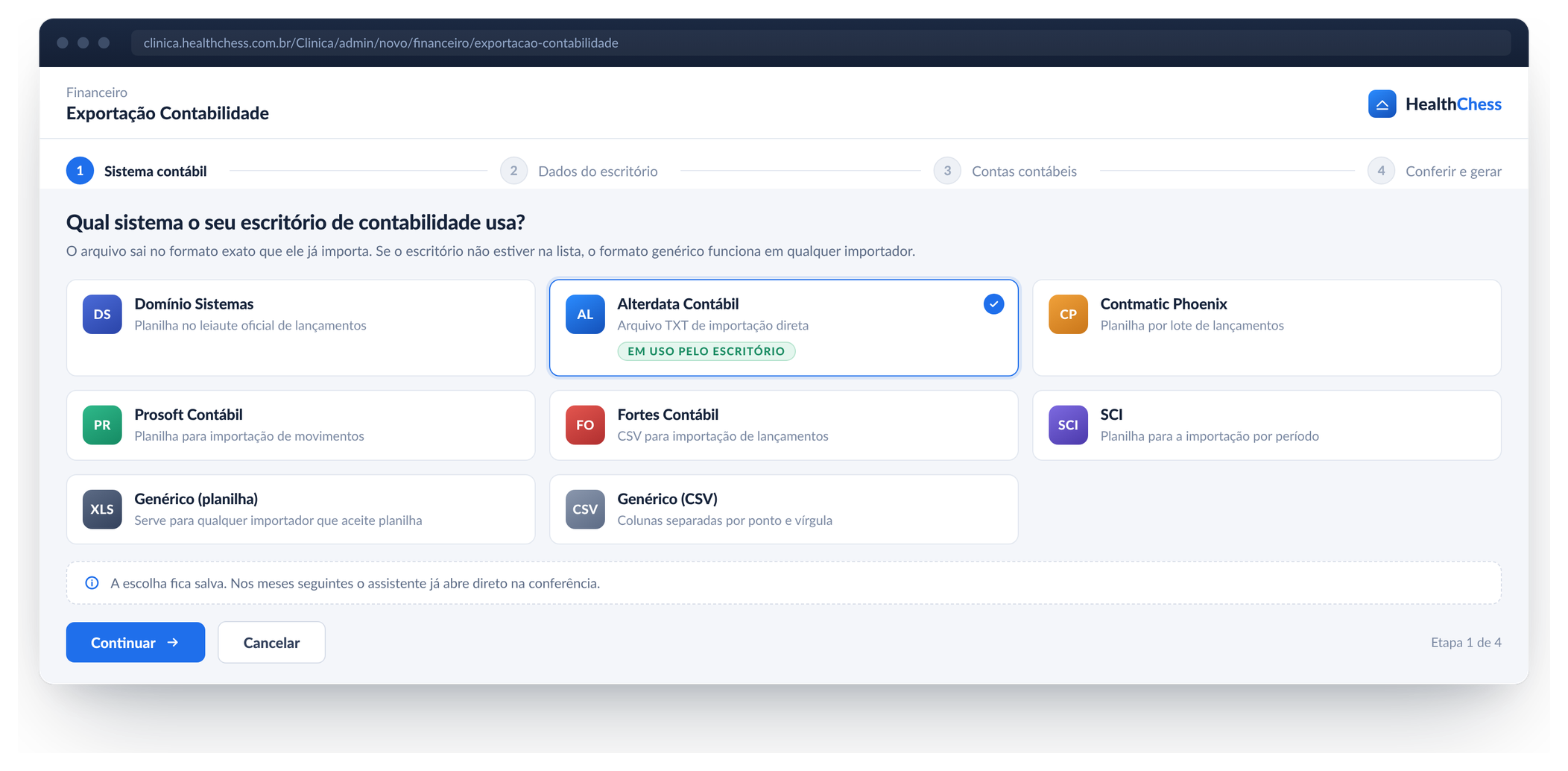This screenshot has height=771, width=1568.
Task: Click the PR Prosoft icon
Action: pyautogui.click(x=102, y=425)
